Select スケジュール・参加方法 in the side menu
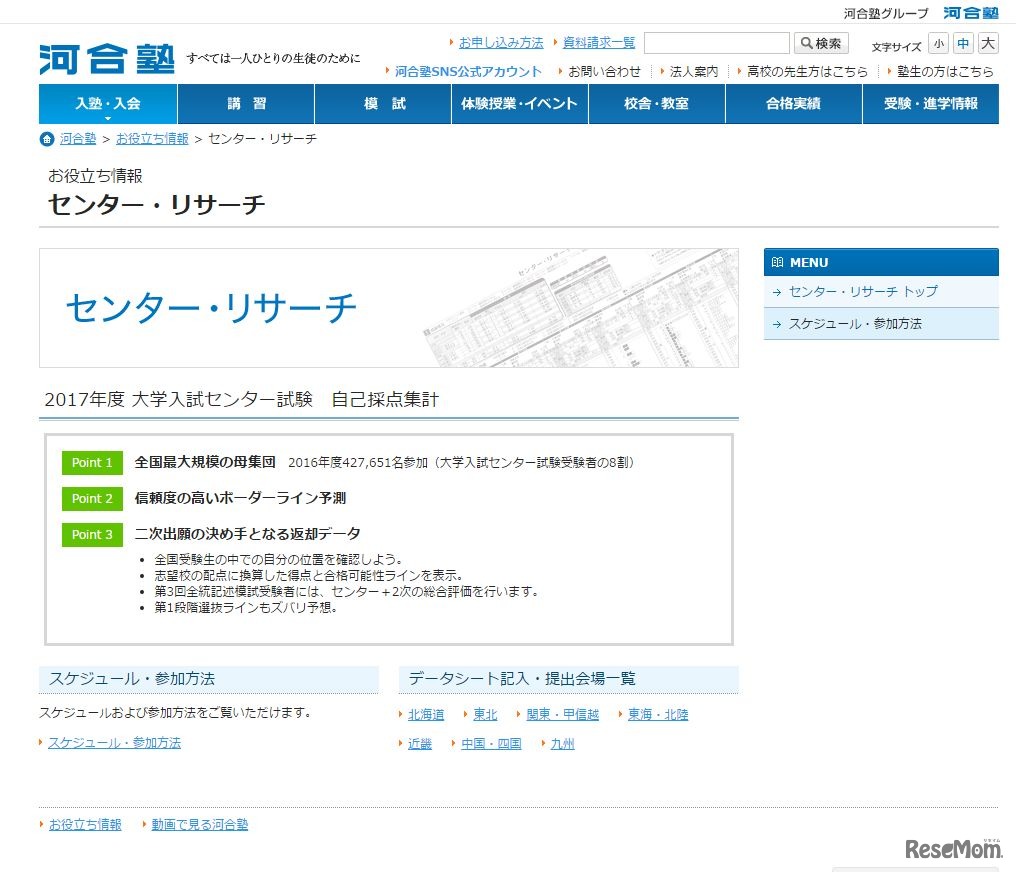The height and width of the screenshot is (872, 1016). pyautogui.click(x=855, y=324)
